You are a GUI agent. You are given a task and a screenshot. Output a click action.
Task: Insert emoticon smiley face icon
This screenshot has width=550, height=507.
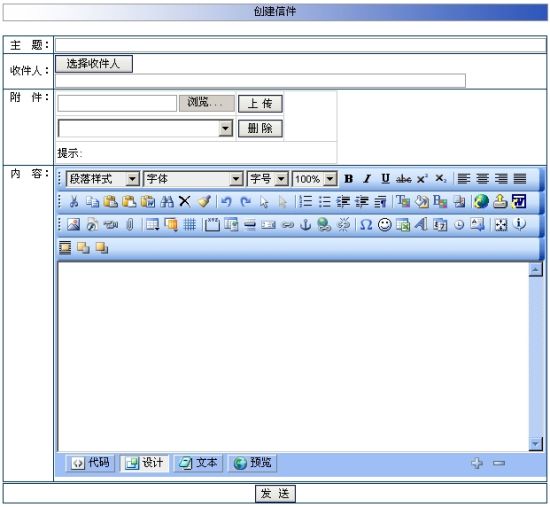tap(385, 225)
